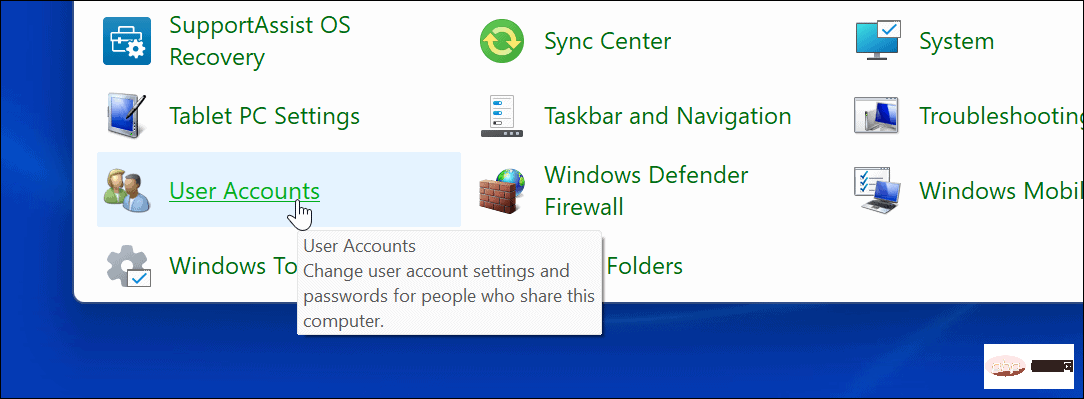
Task: Click the SupportAssist OS Recovery label
Action: click(x=260, y=41)
